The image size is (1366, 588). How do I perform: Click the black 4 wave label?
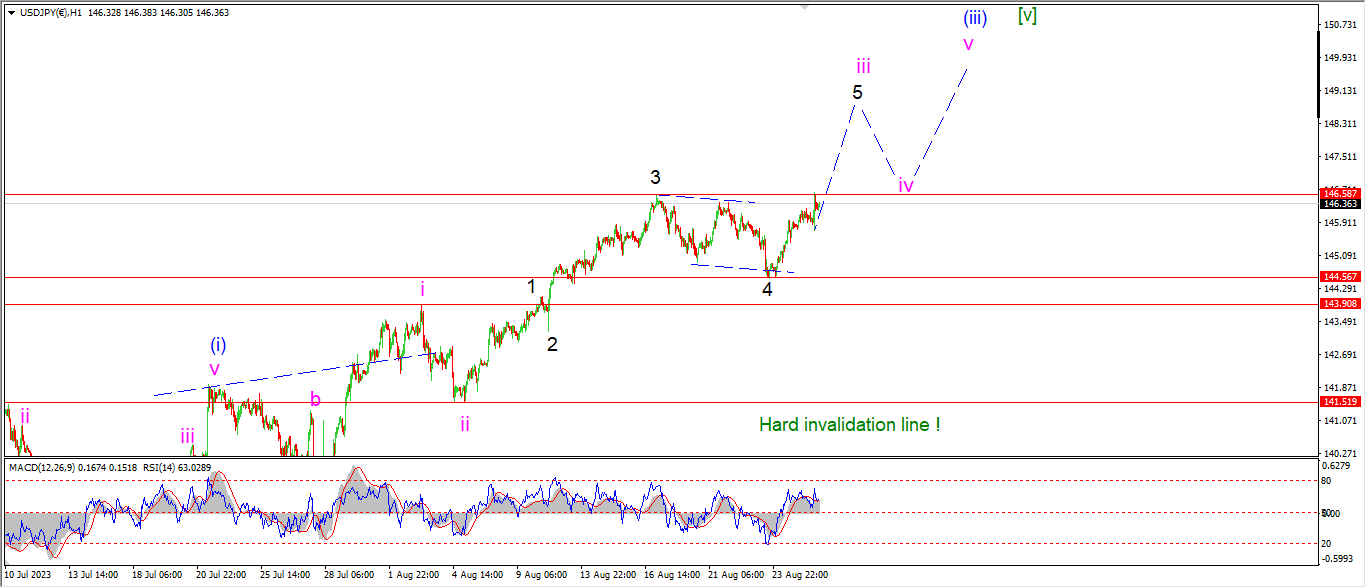pos(767,290)
